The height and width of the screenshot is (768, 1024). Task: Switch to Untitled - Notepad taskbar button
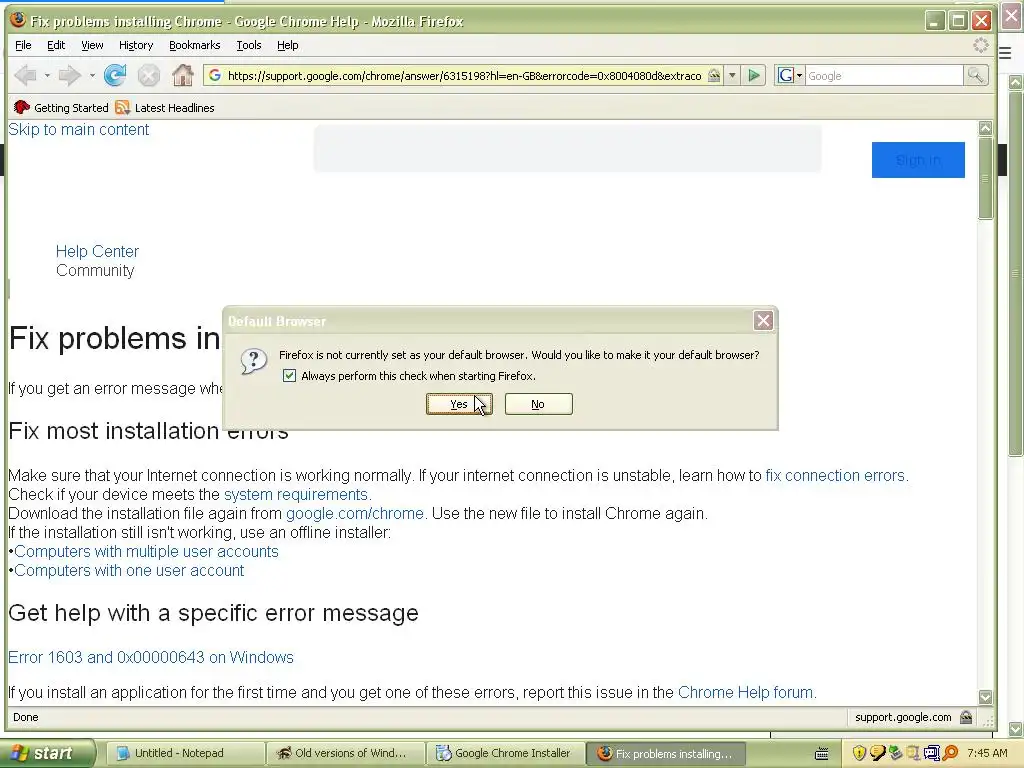pyautogui.click(x=185, y=754)
